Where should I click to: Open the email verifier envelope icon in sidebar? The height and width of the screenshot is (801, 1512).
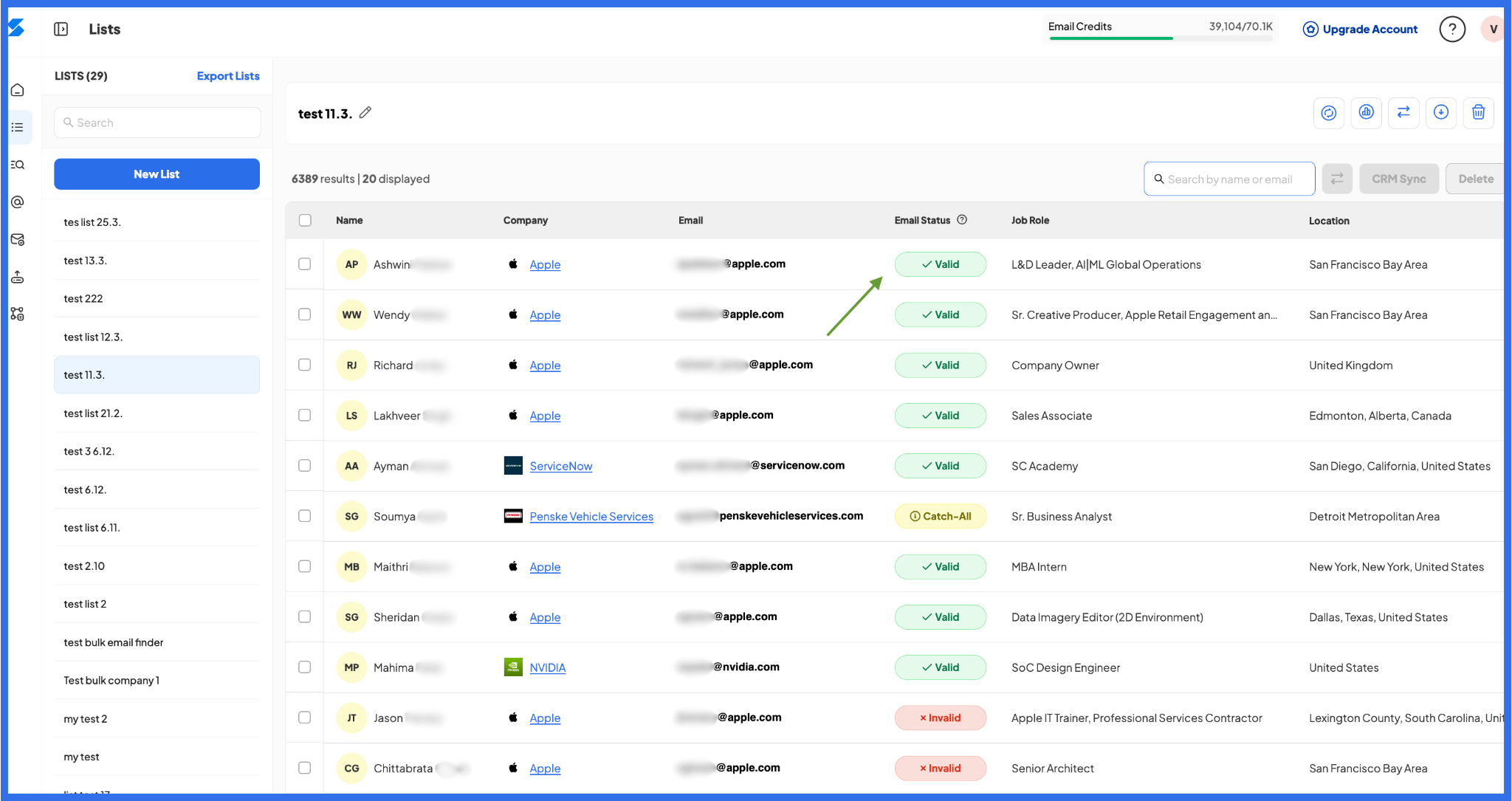click(18, 239)
